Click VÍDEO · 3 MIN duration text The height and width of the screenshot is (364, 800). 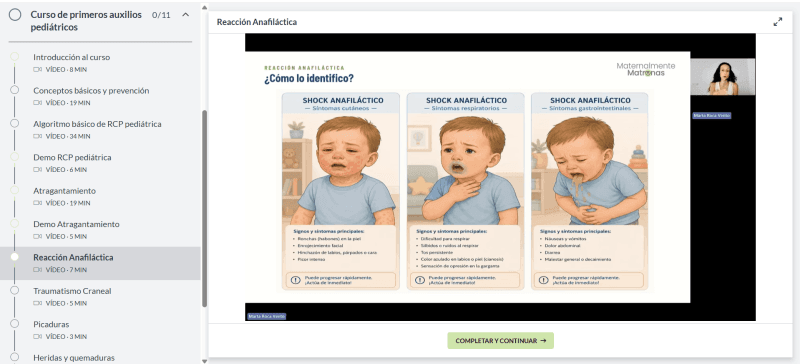point(66,336)
